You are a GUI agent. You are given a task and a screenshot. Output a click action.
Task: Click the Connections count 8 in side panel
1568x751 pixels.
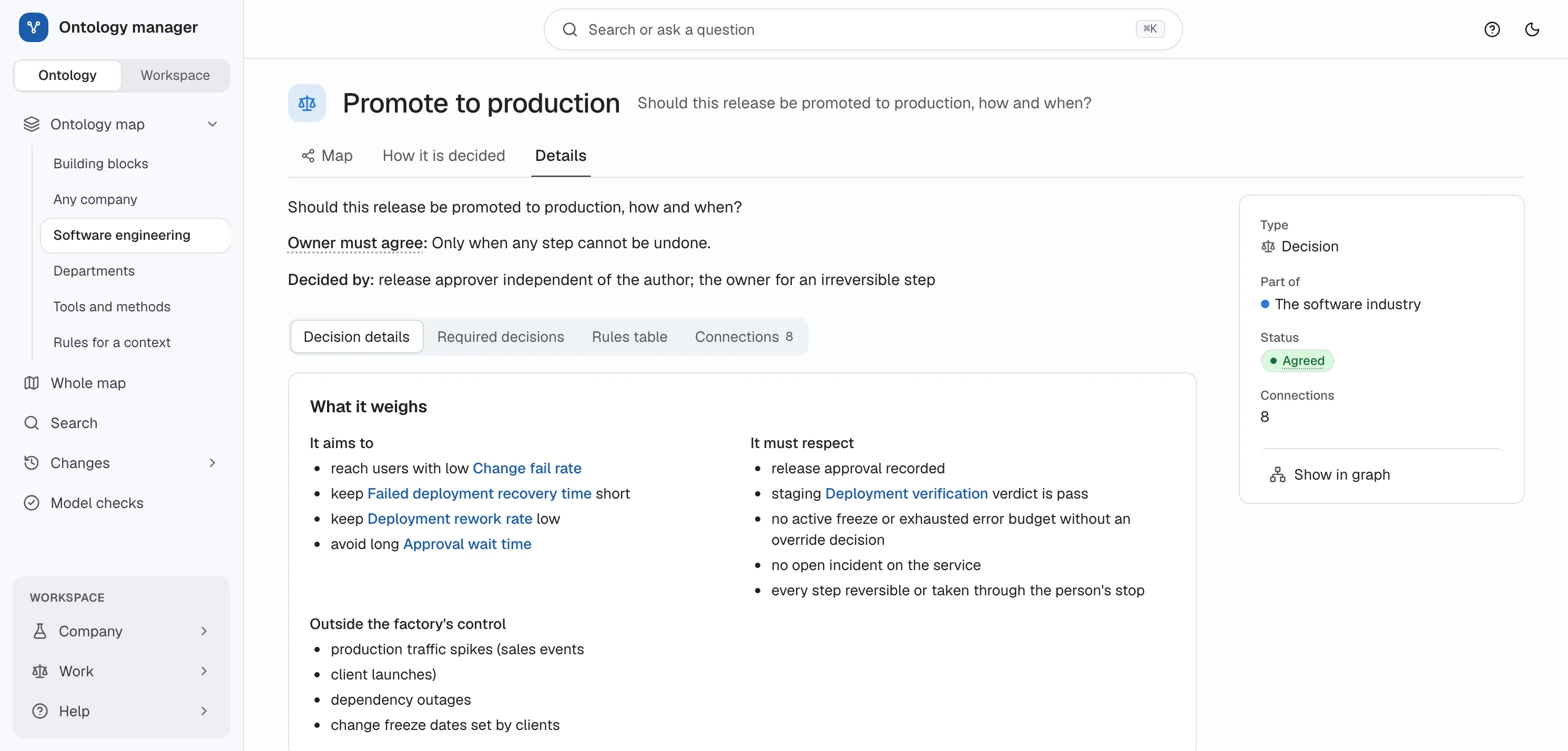tap(1265, 417)
